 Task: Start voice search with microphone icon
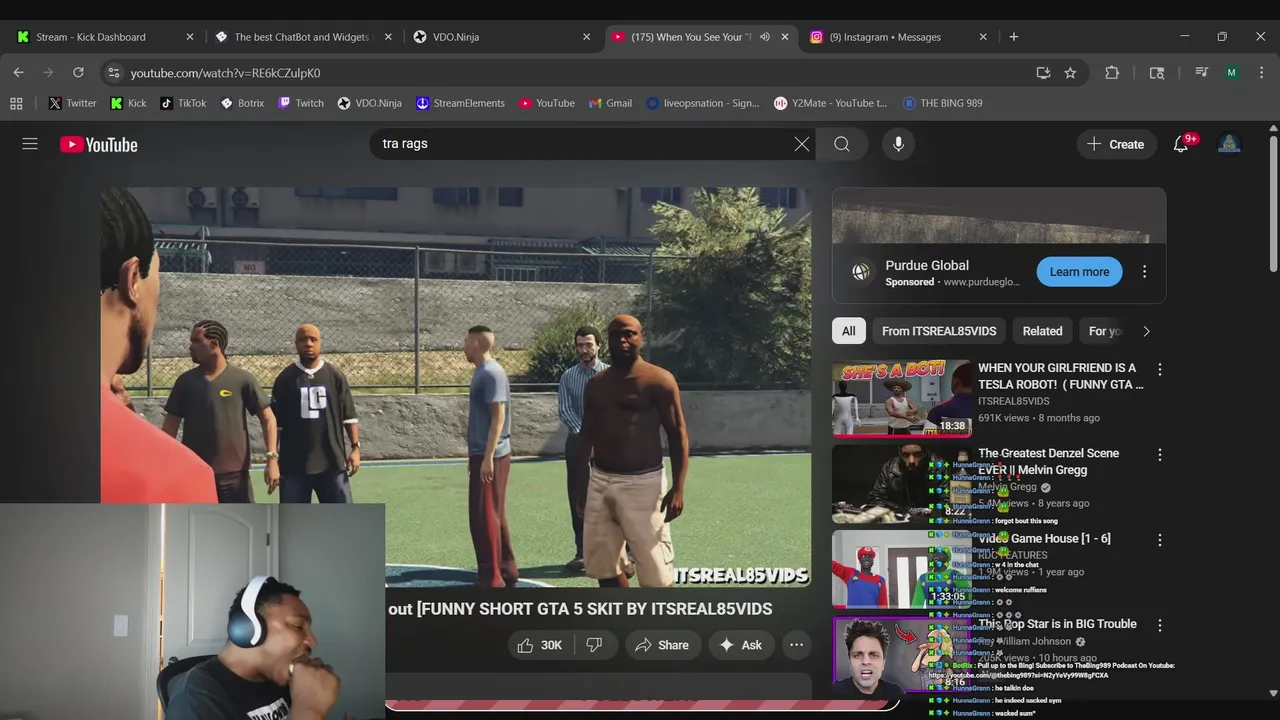(x=898, y=144)
